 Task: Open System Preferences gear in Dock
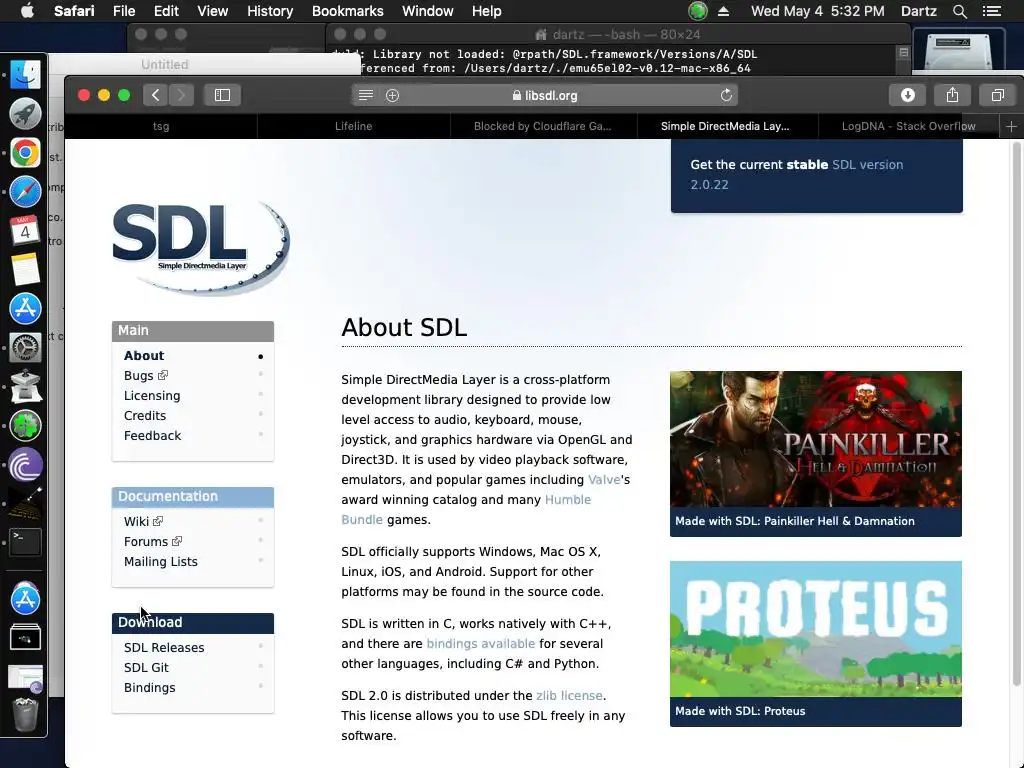coord(25,347)
